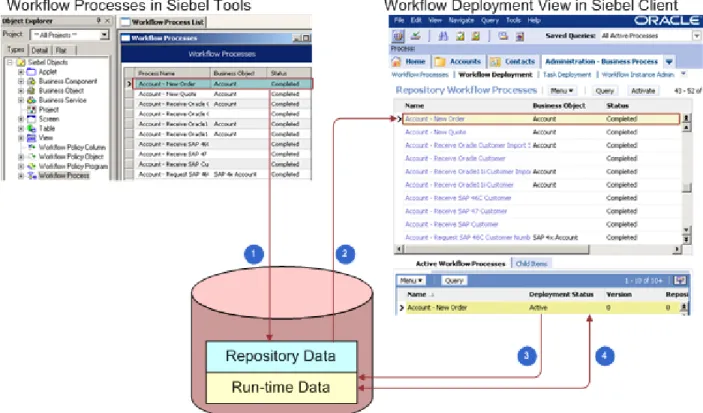Select Workflow Policy Column in Object Explorer
703x413 pixels.
click(72, 147)
